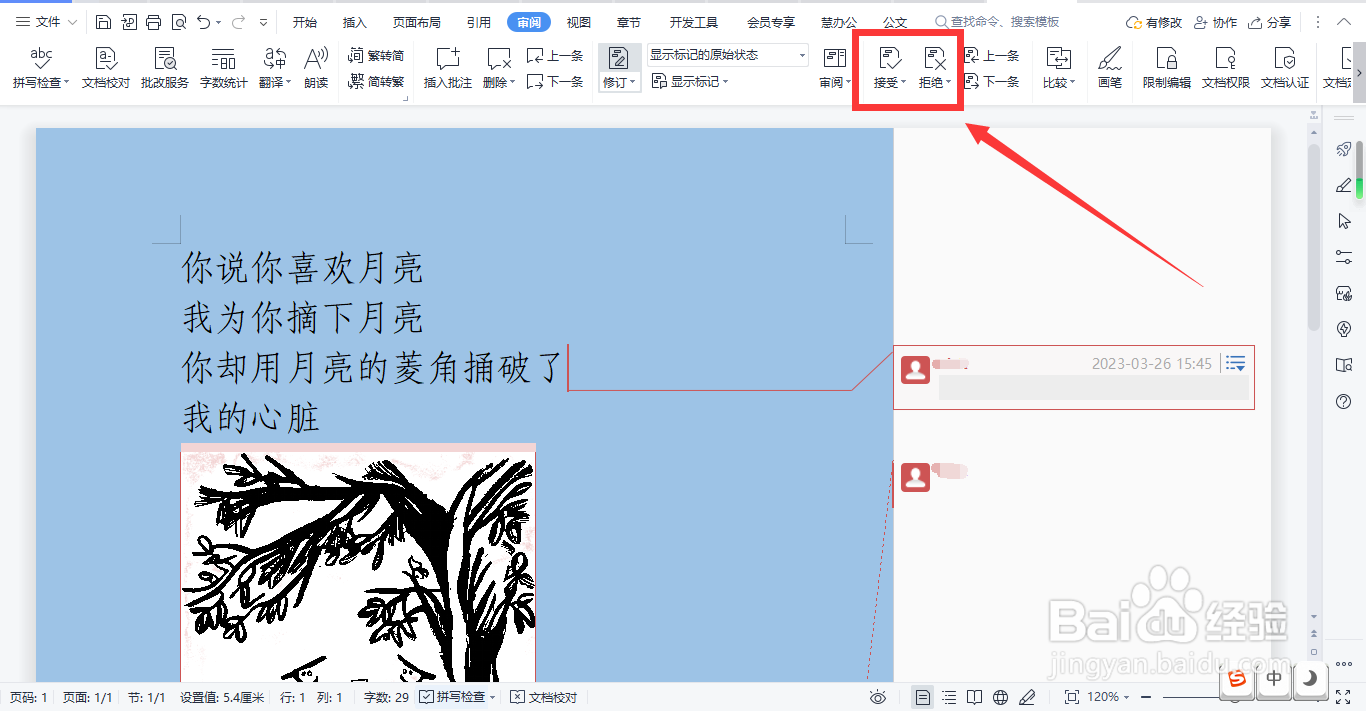The width and height of the screenshot is (1366, 711).
Task: Open Print Preview from quick access bar
Action: [x=178, y=22]
